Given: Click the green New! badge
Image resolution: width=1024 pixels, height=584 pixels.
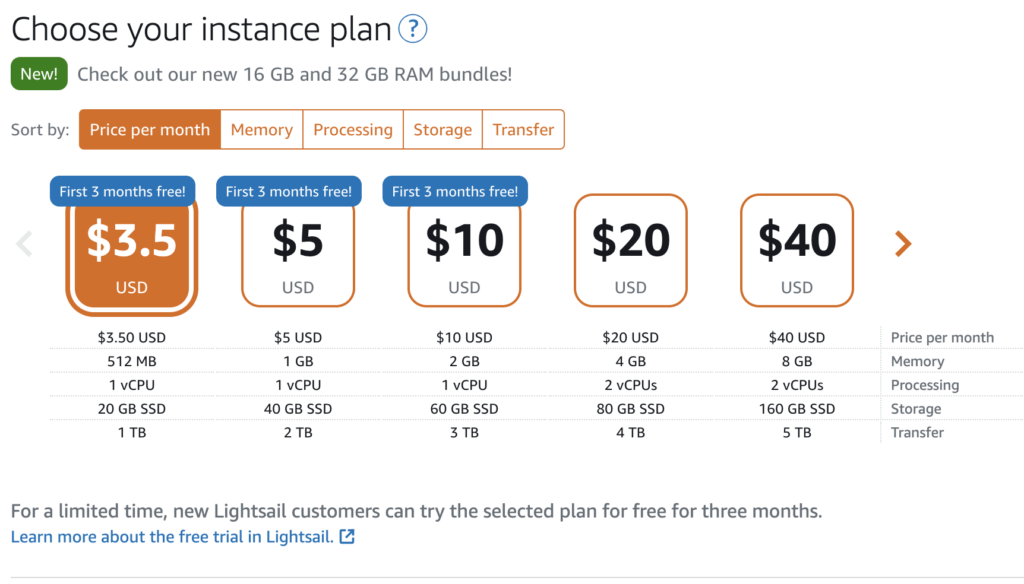Looking at the screenshot, I should pos(39,74).
